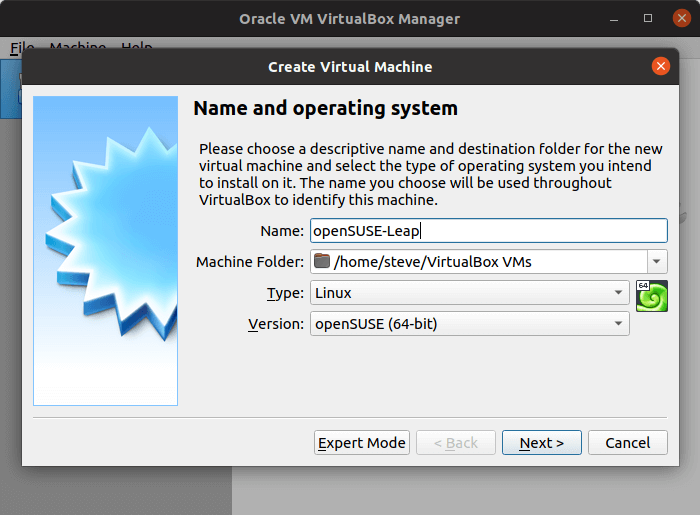Maximize the VirtualBox Manager window

tap(648, 18)
